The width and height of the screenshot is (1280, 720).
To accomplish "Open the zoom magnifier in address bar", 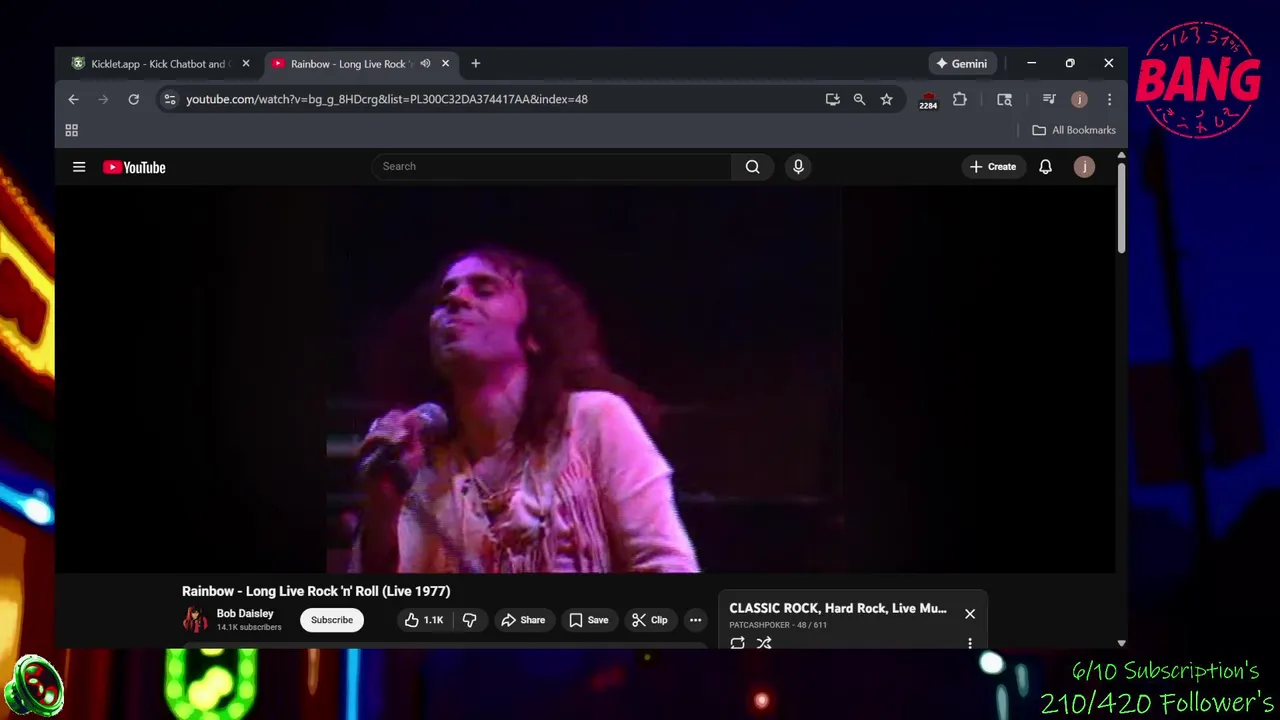I will (x=859, y=99).
